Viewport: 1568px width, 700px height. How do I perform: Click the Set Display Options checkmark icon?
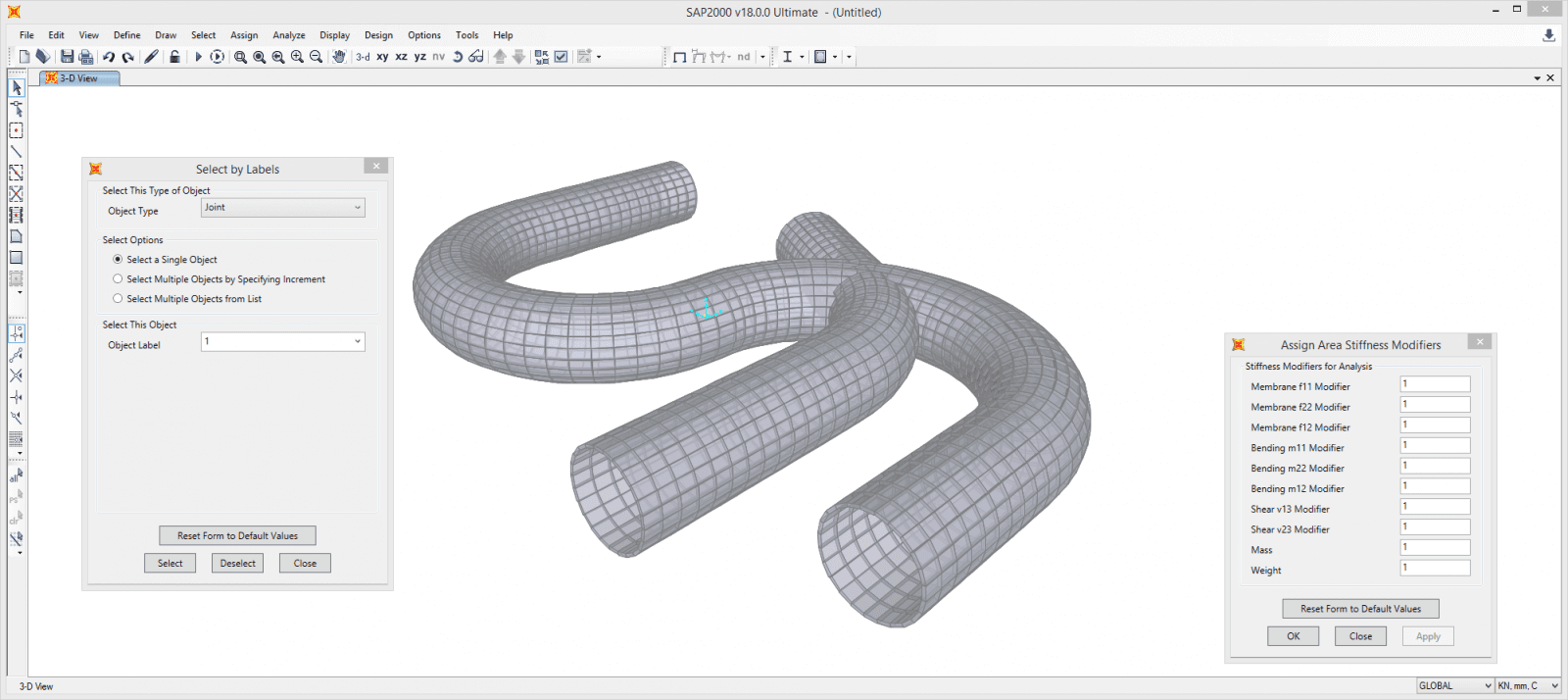coord(561,57)
